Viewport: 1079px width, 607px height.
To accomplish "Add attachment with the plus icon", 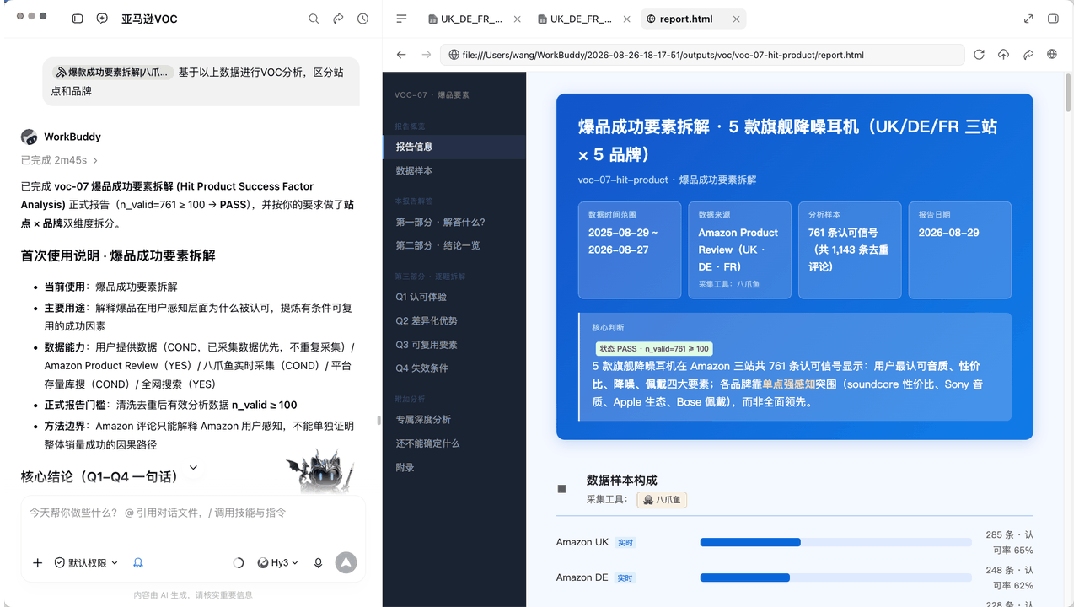I will pyautogui.click(x=37, y=563).
